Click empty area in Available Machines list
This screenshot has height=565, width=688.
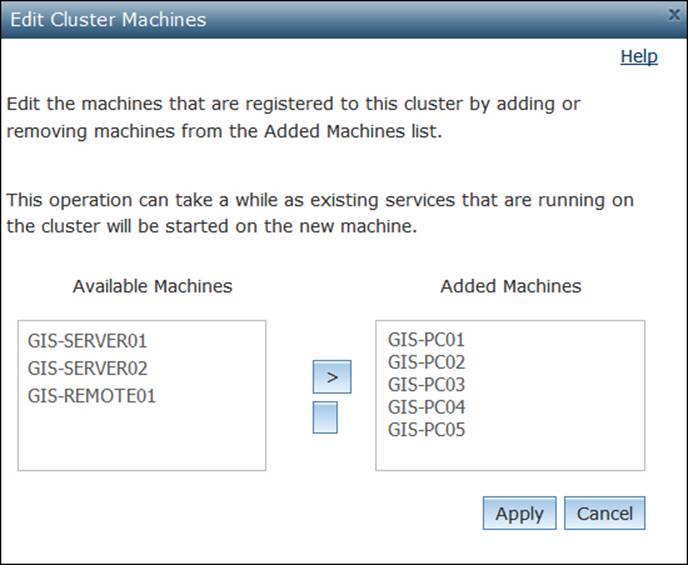click(141, 440)
